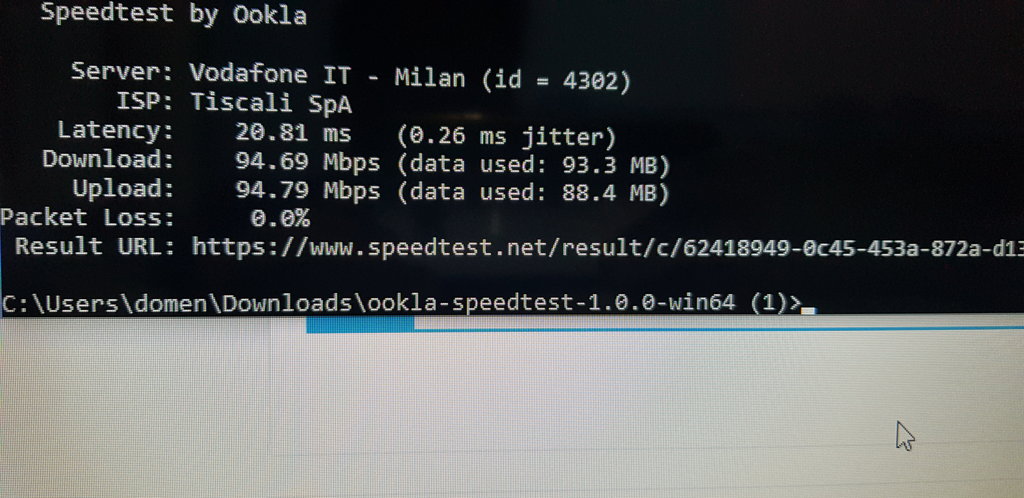Open the speedtest.net result URL
1024x498 pixels.
(x=607, y=249)
